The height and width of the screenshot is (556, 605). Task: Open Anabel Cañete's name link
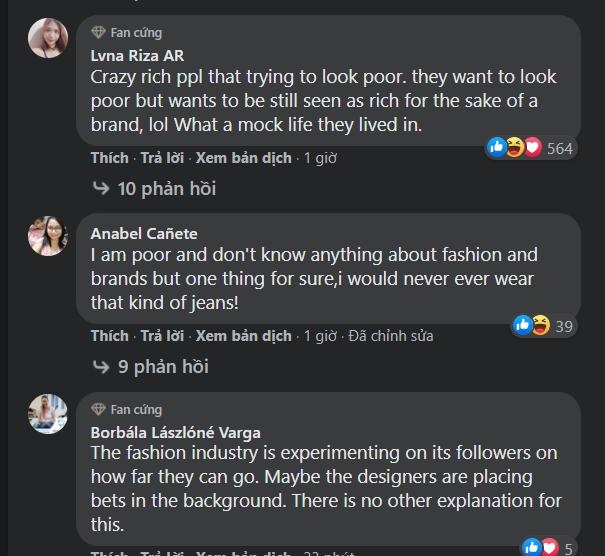[144, 233]
